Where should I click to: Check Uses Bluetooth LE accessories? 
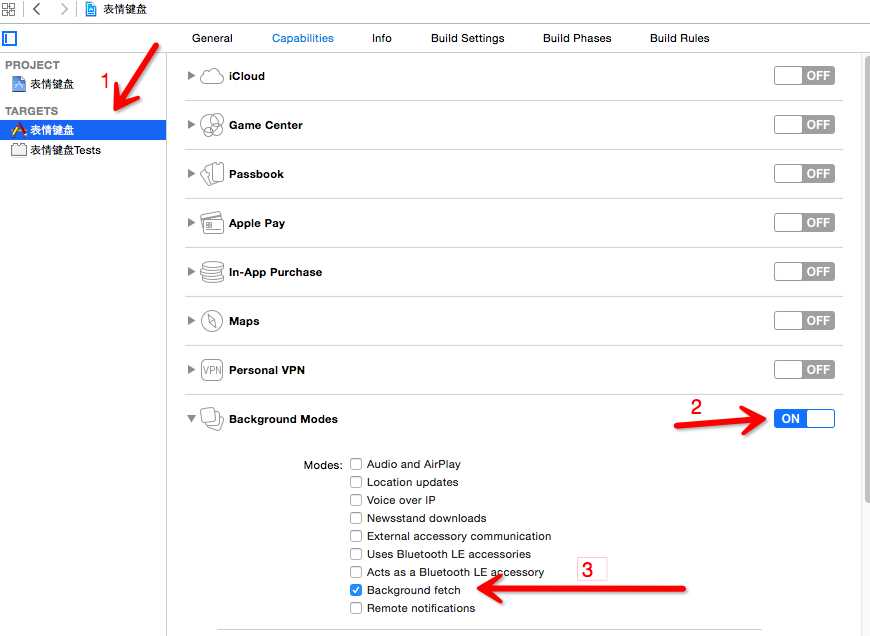pyautogui.click(x=356, y=554)
